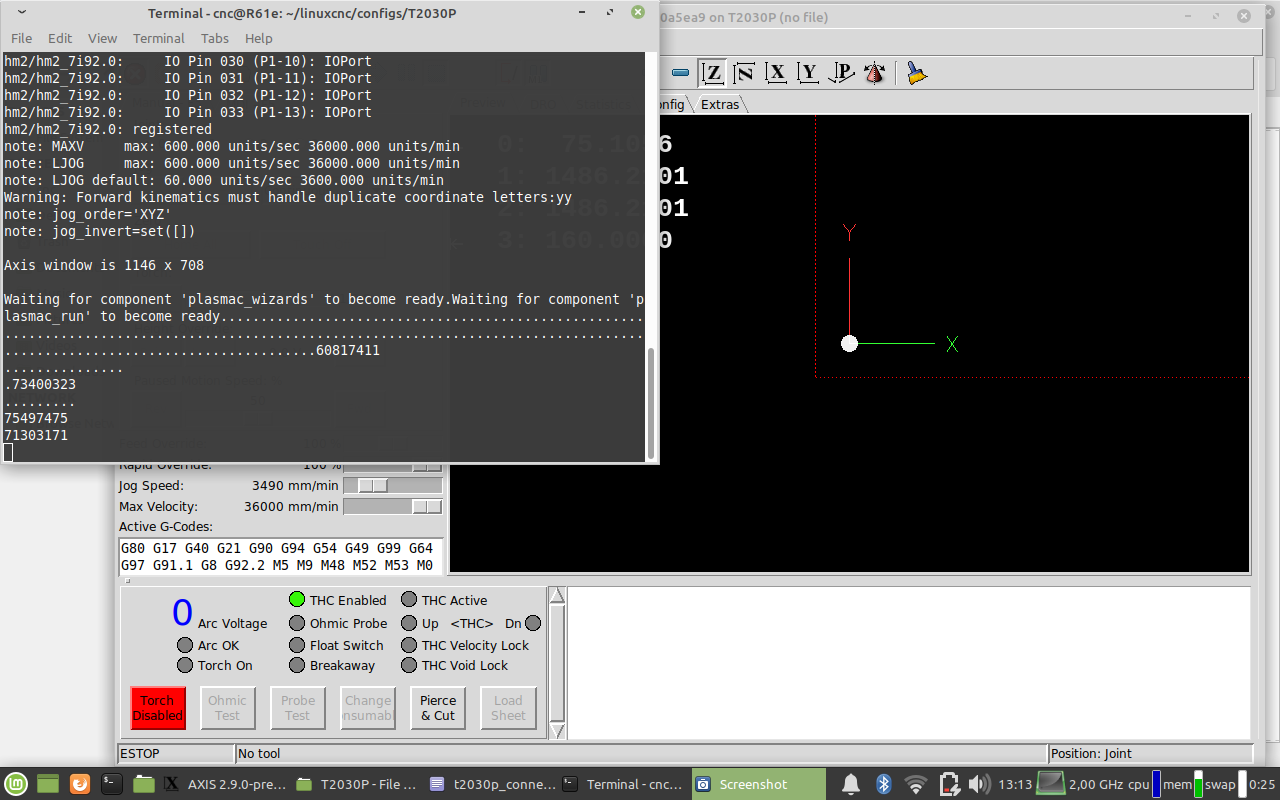The height and width of the screenshot is (800, 1280).
Task: Select the Y view icon in AXIS
Action: [809, 73]
